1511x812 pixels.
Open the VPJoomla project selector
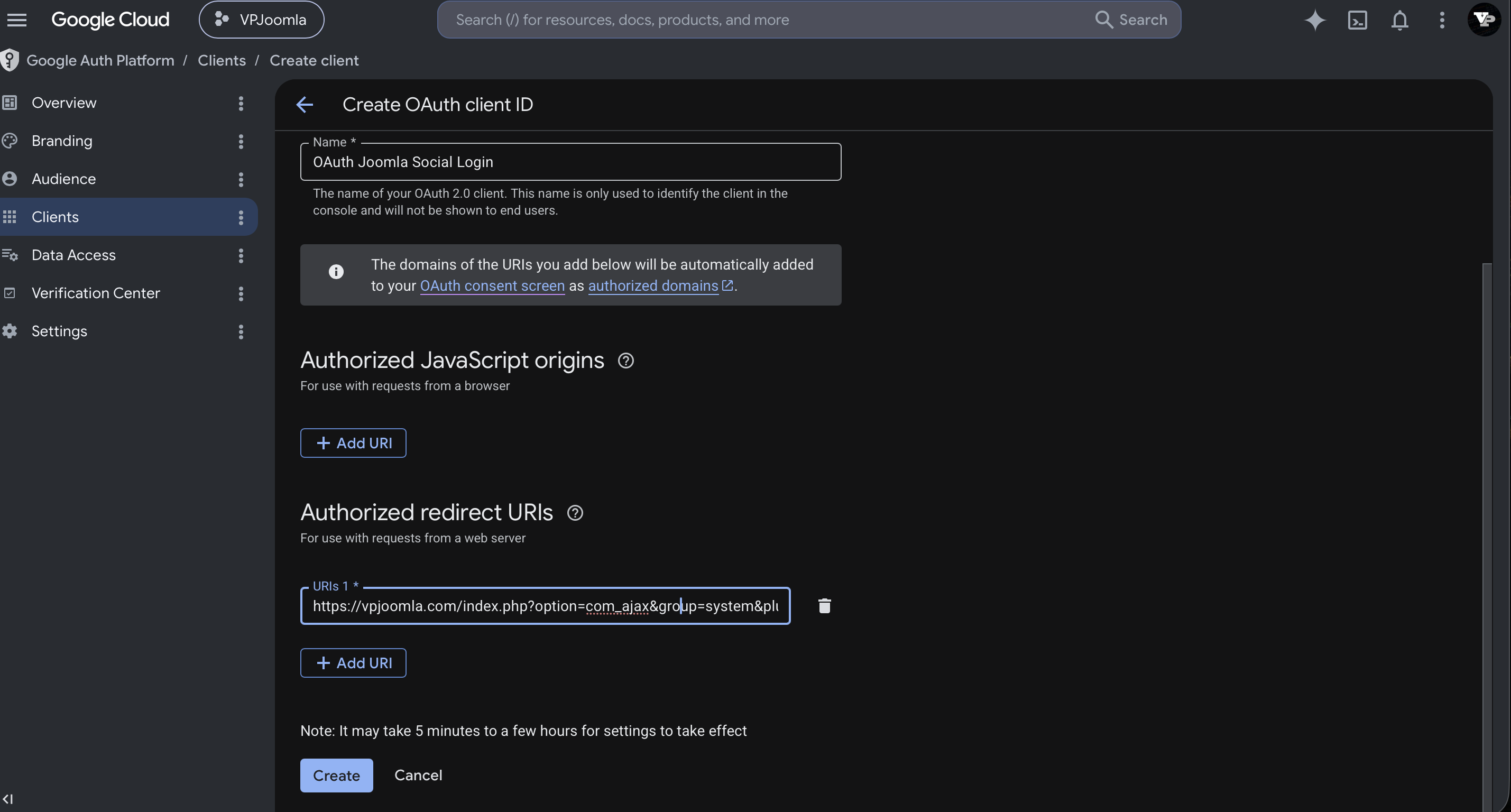click(x=261, y=20)
